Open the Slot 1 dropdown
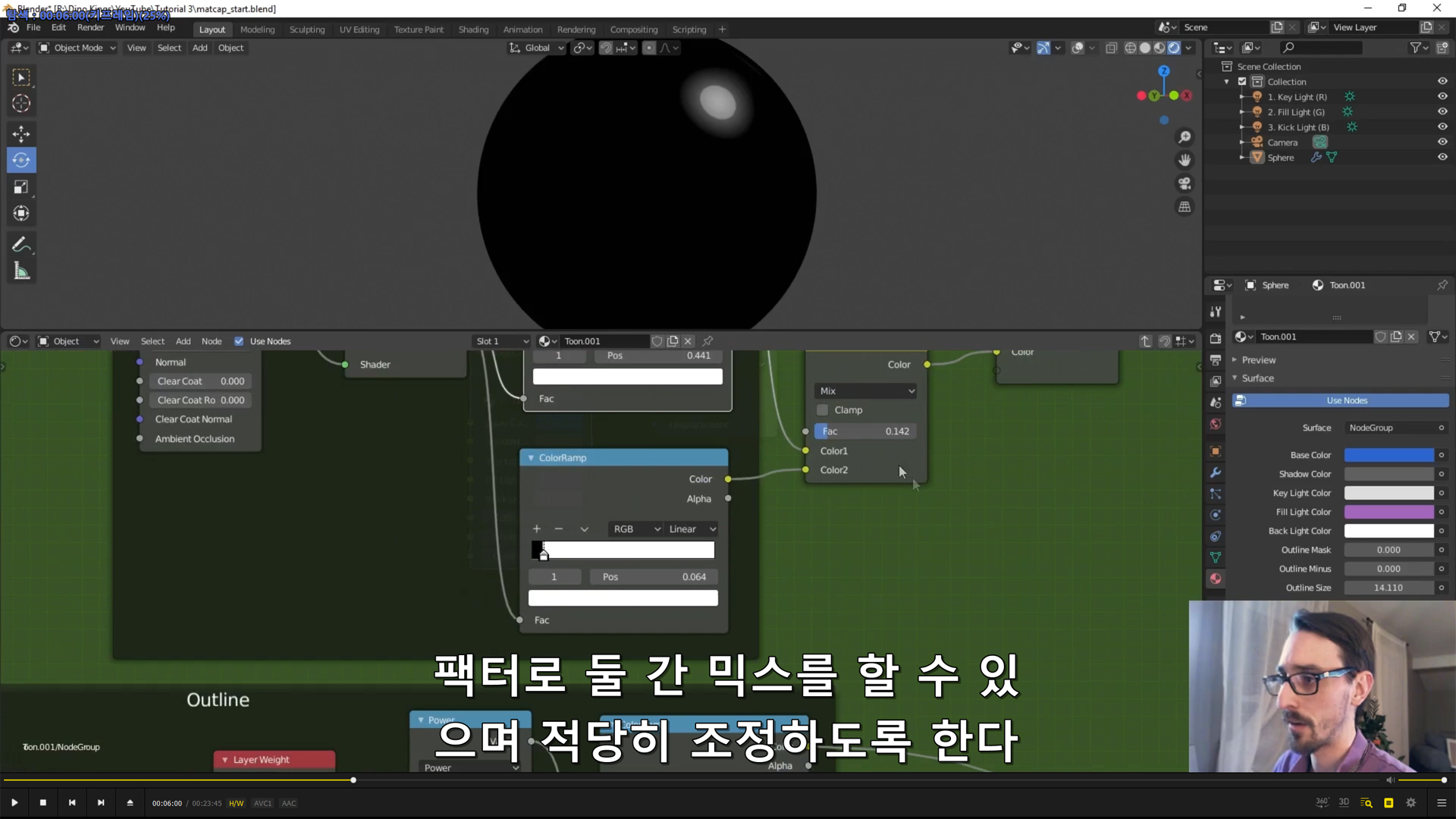The height and width of the screenshot is (819, 1456). click(501, 341)
